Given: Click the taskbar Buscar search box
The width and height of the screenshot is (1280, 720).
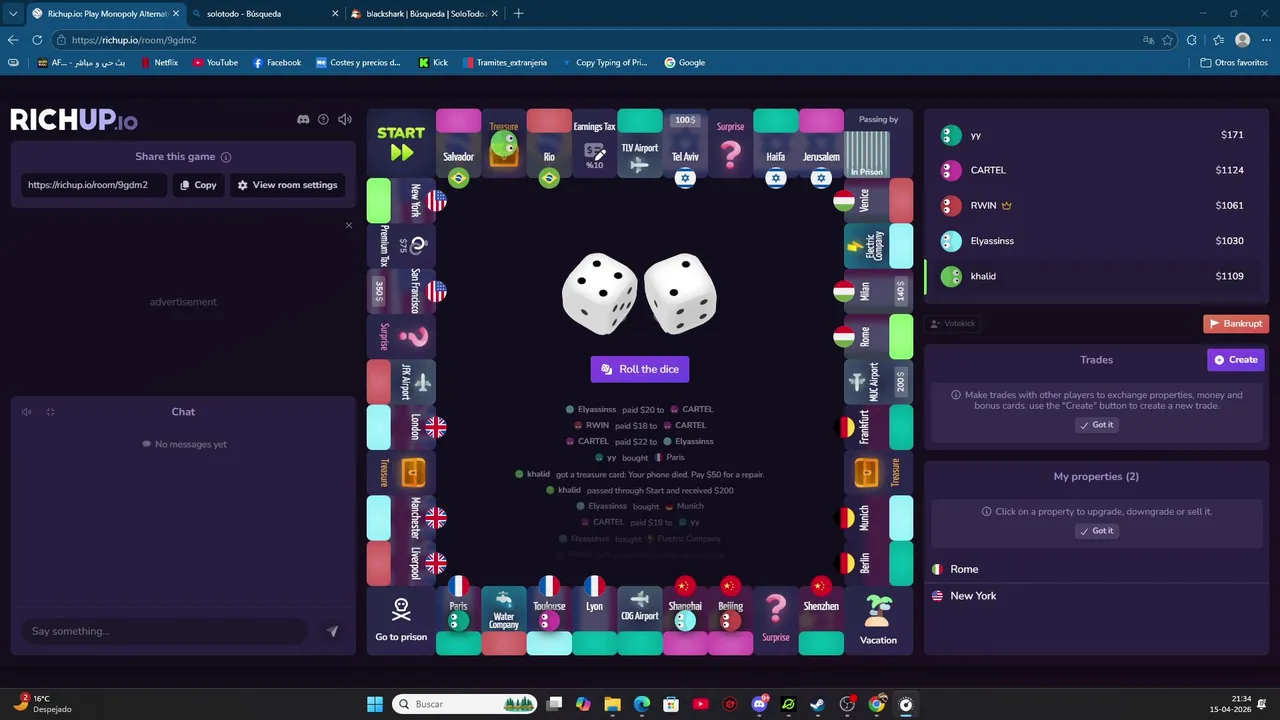Looking at the screenshot, I should [465, 704].
